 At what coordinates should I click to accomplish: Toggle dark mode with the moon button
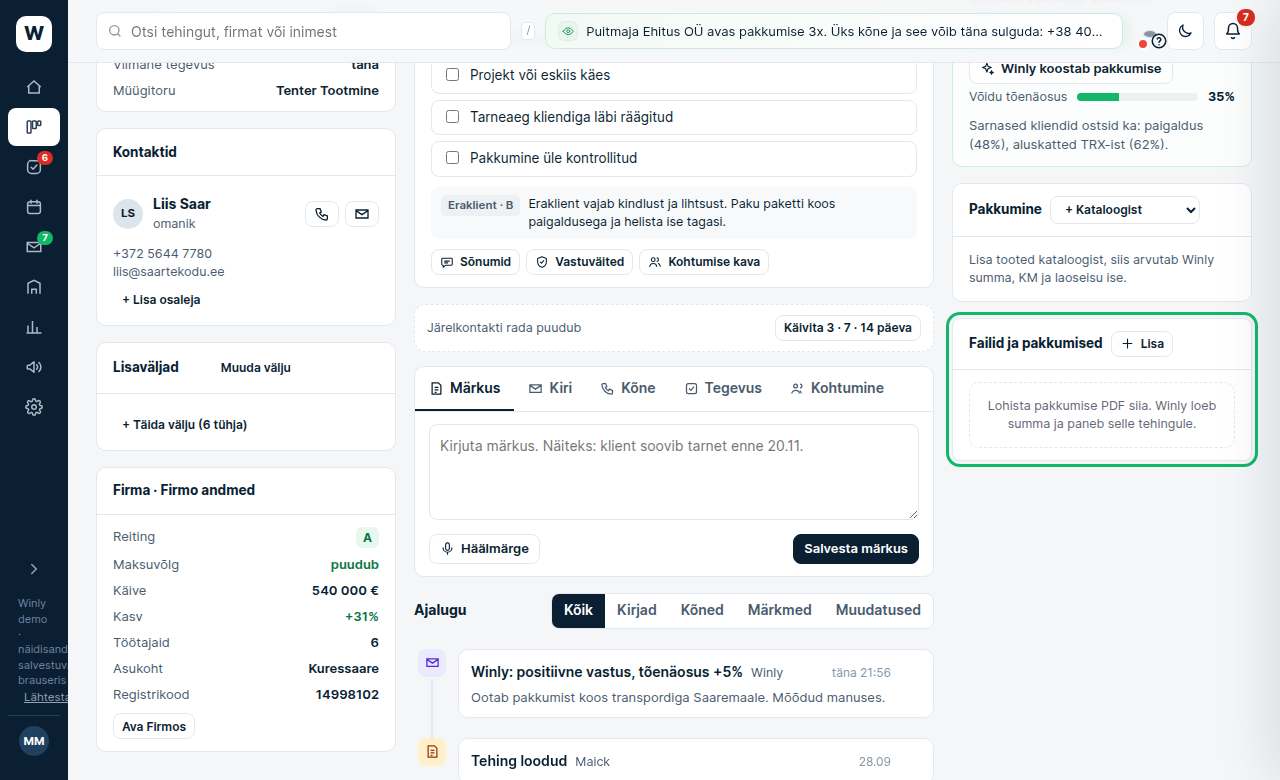1185,31
